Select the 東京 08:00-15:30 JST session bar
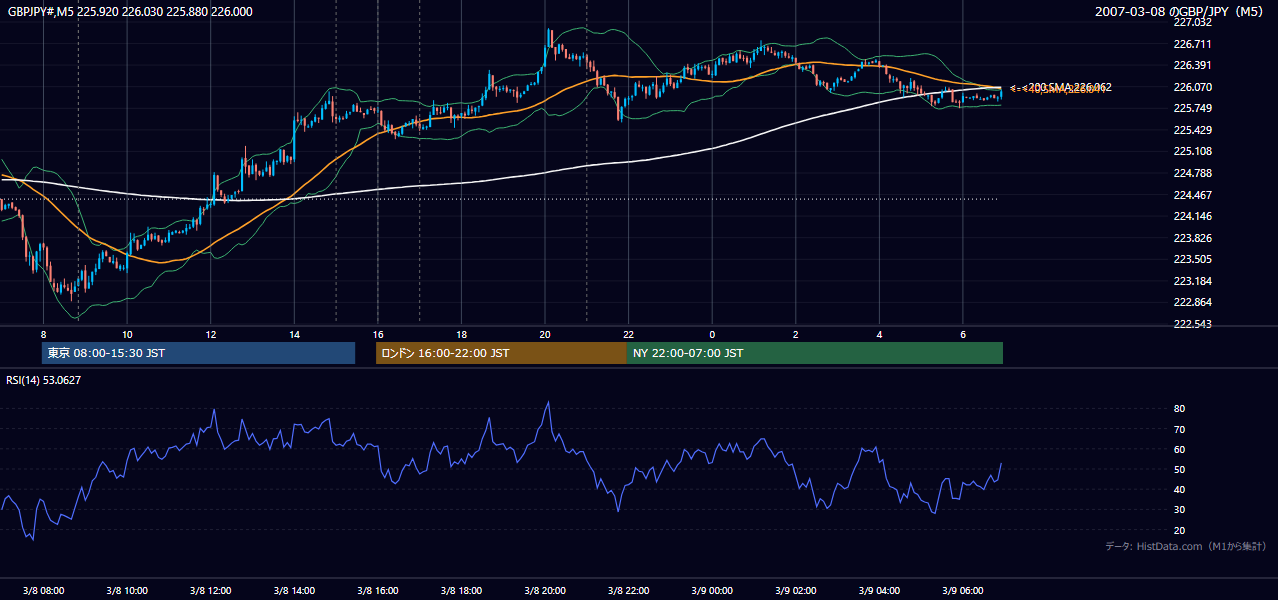Image resolution: width=1278 pixels, height=600 pixels. pyautogui.click(x=198, y=353)
